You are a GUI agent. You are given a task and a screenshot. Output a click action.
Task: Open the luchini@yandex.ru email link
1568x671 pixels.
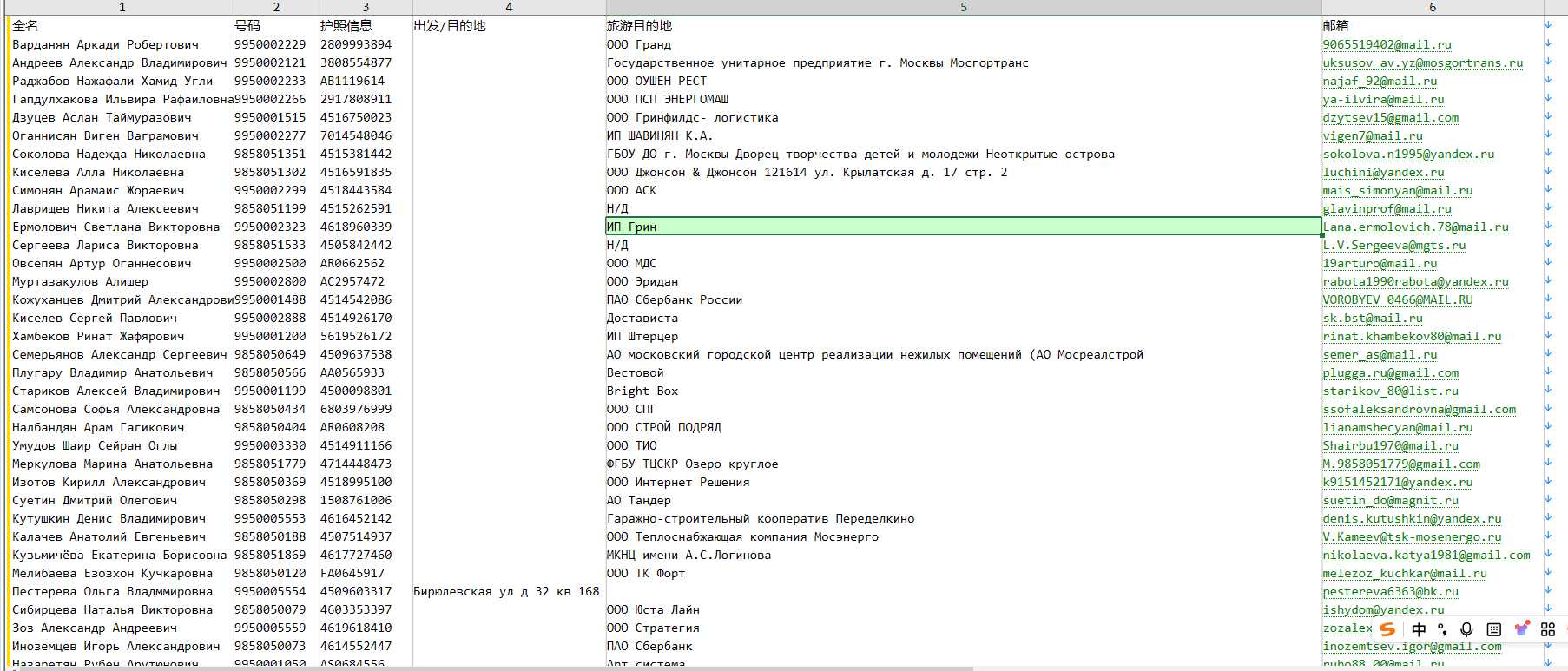coord(1383,172)
